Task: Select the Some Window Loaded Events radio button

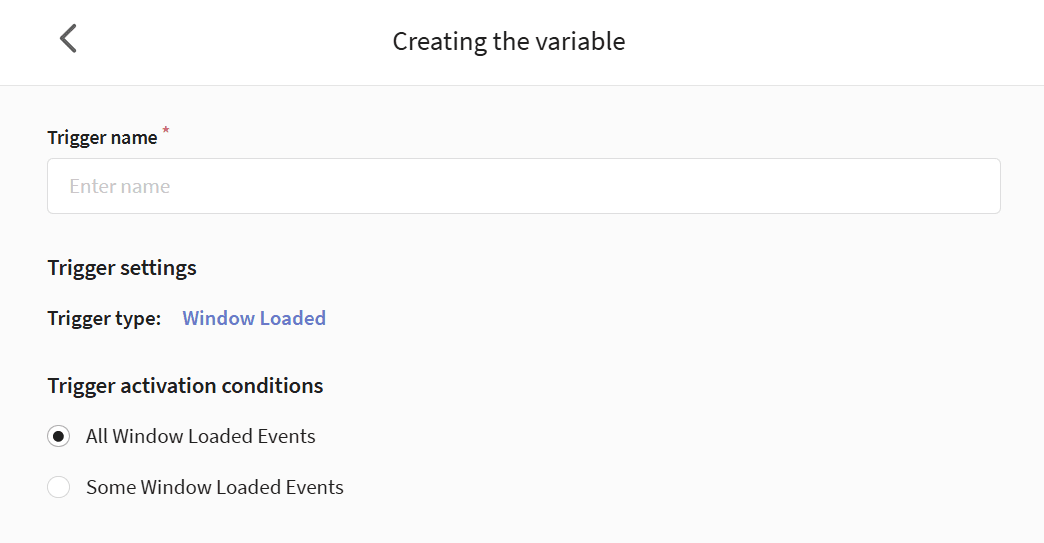Action: tap(59, 487)
